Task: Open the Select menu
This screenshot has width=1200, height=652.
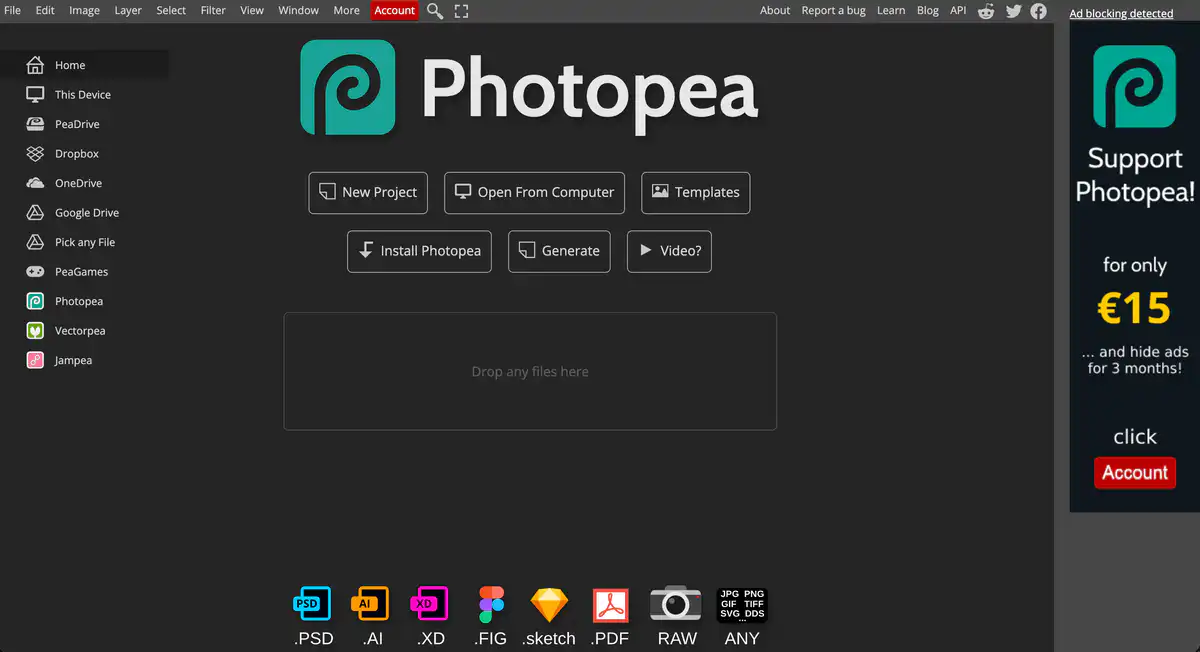Action: (171, 10)
